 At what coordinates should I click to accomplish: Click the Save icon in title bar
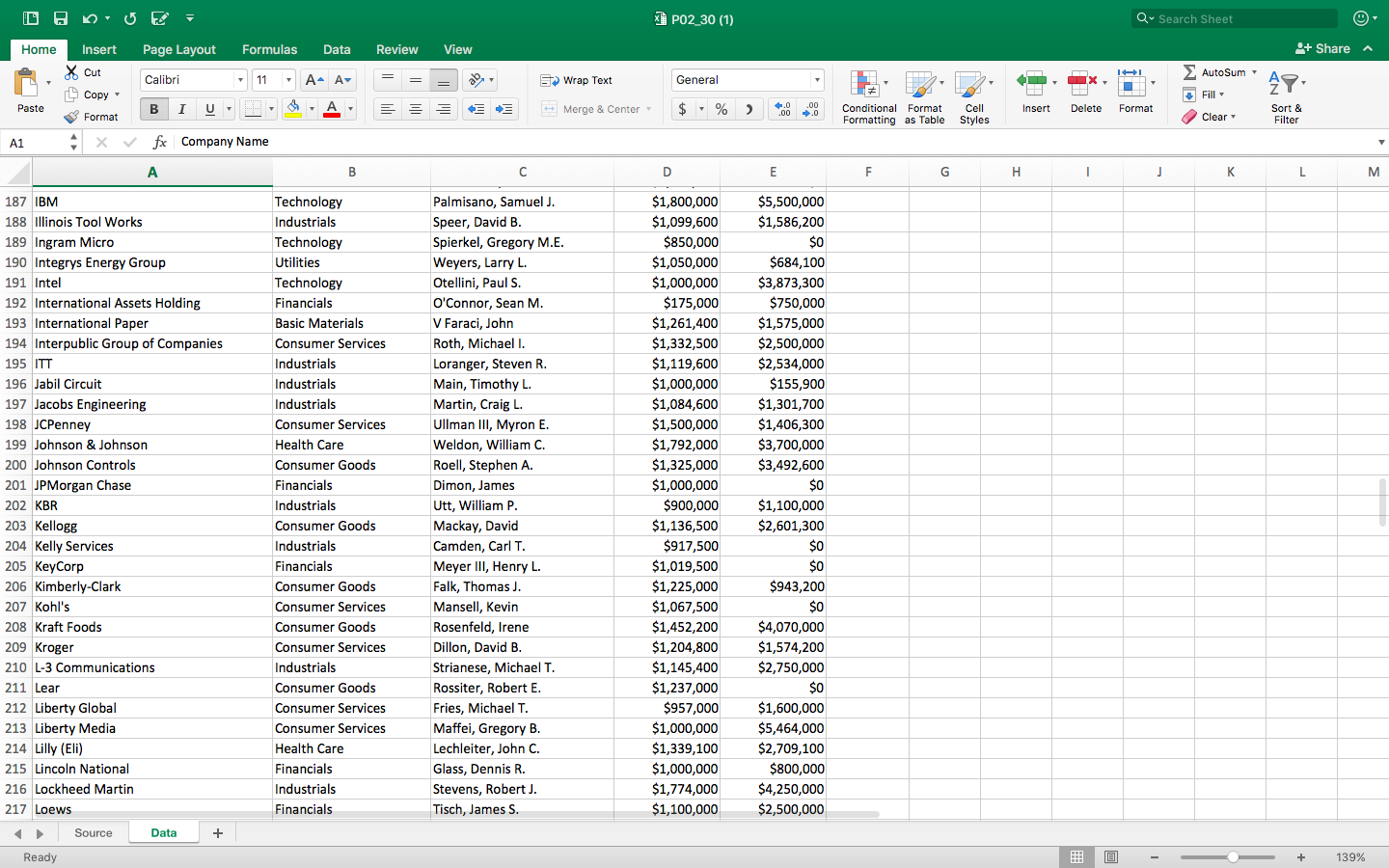coord(61,18)
